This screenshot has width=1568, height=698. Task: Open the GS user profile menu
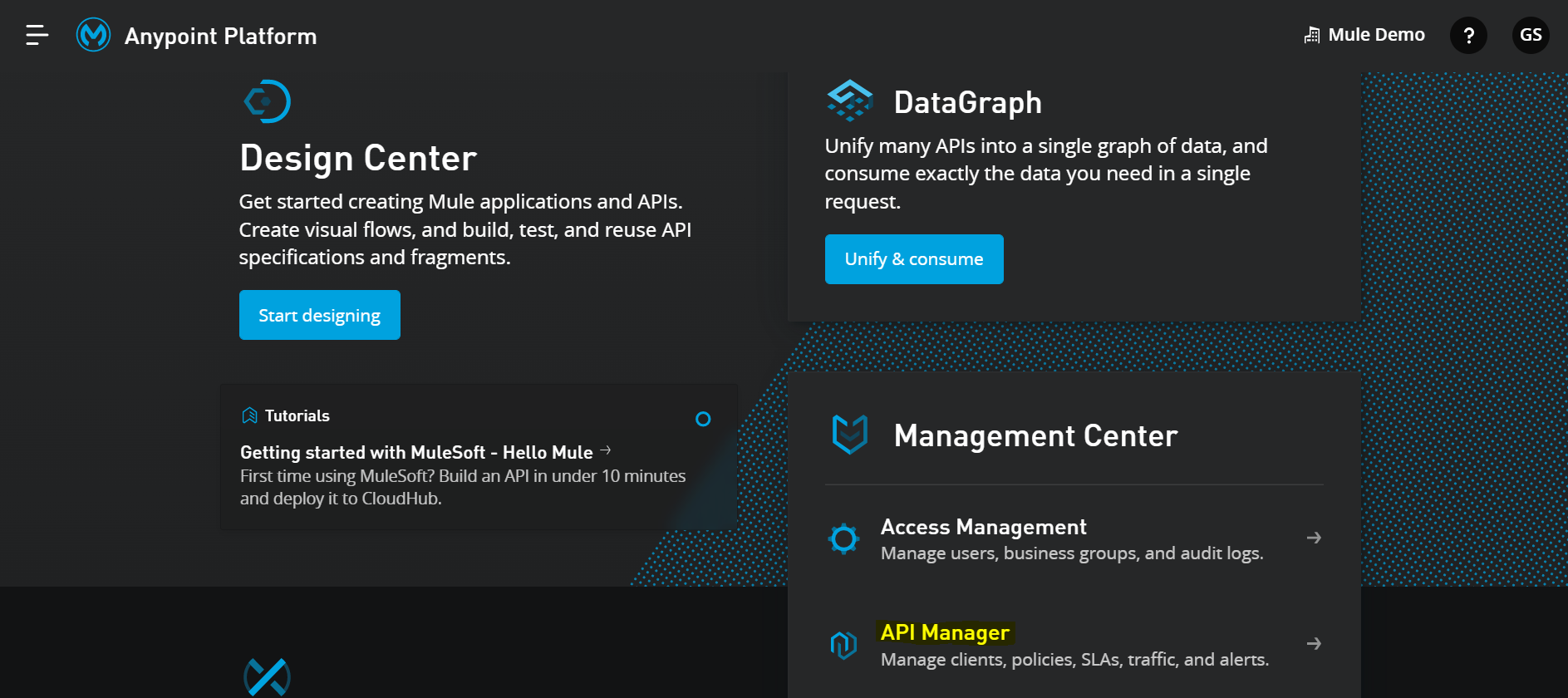1531,35
